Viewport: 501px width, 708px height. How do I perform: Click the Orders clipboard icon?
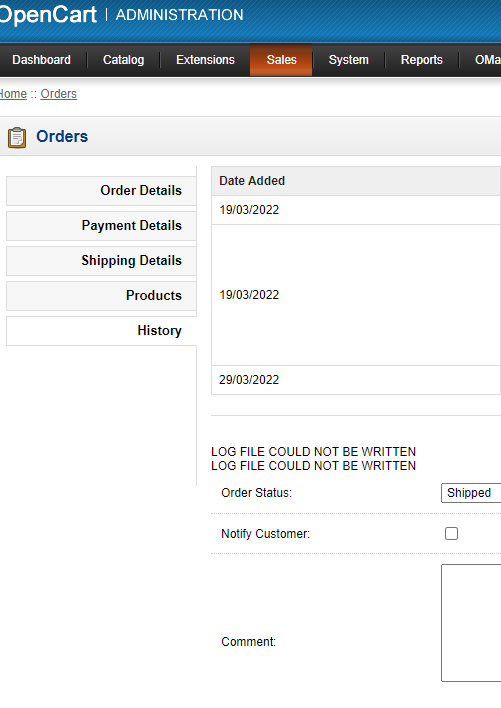pyautogui.click(x=17, y=137)
